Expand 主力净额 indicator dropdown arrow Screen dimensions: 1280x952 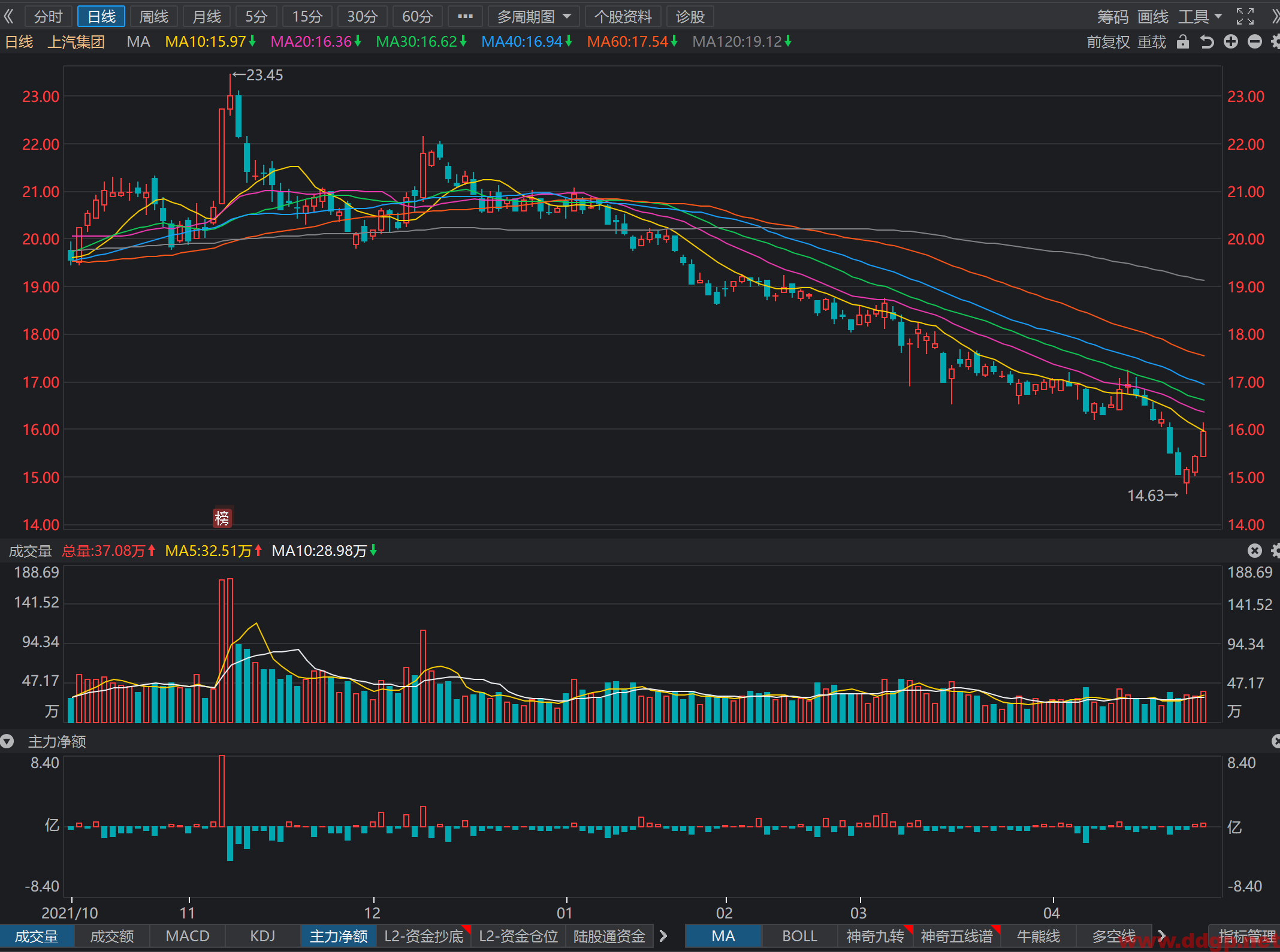[x=7, y=742]
